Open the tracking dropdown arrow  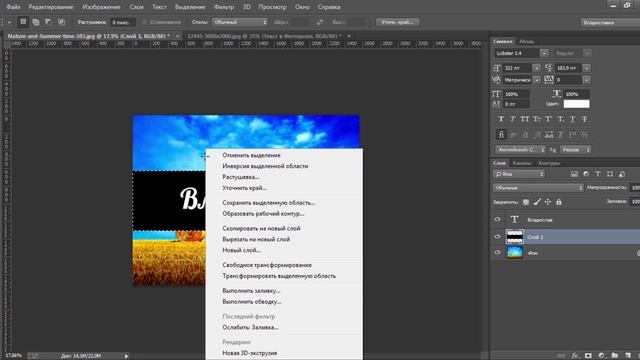coord(587,80)
